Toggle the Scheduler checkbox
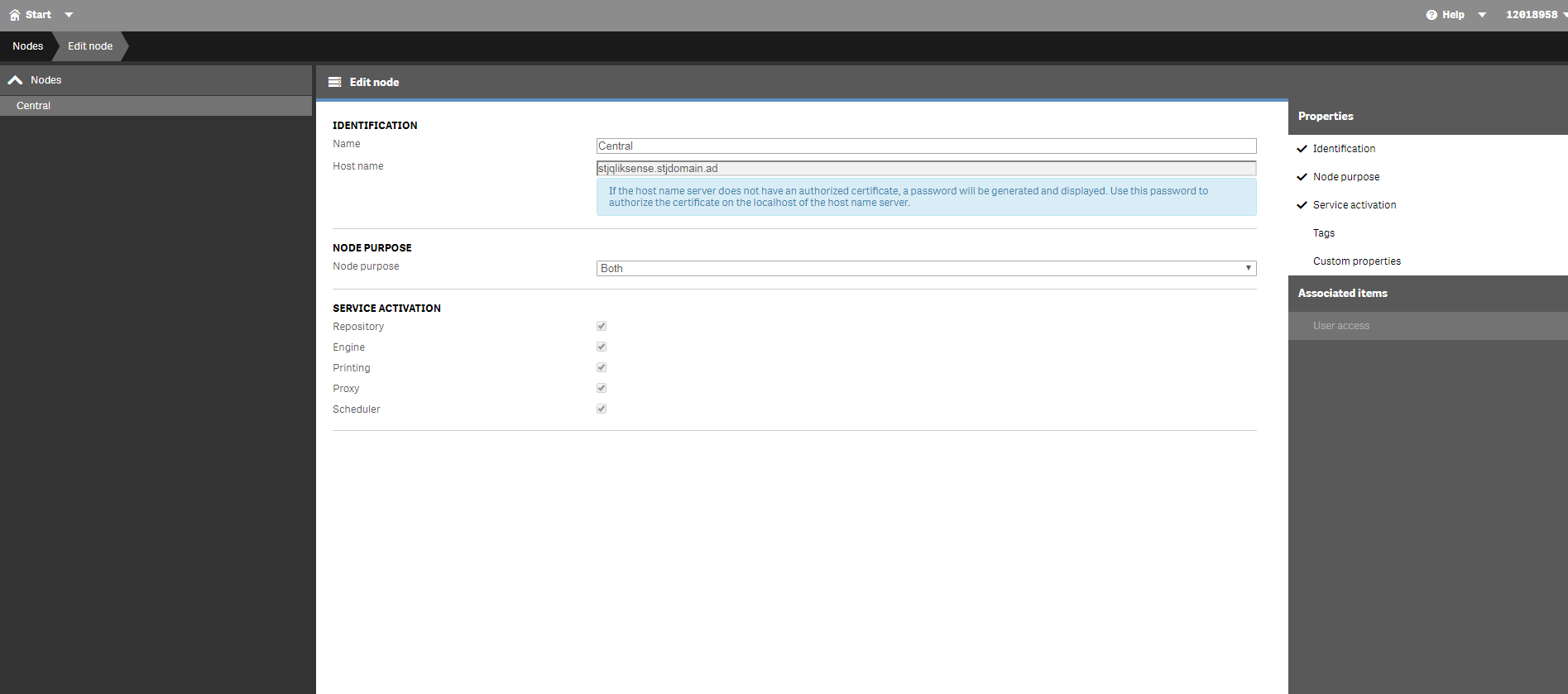The width and height of the screenshot is (1568, 694). click(x=602, y=409)
